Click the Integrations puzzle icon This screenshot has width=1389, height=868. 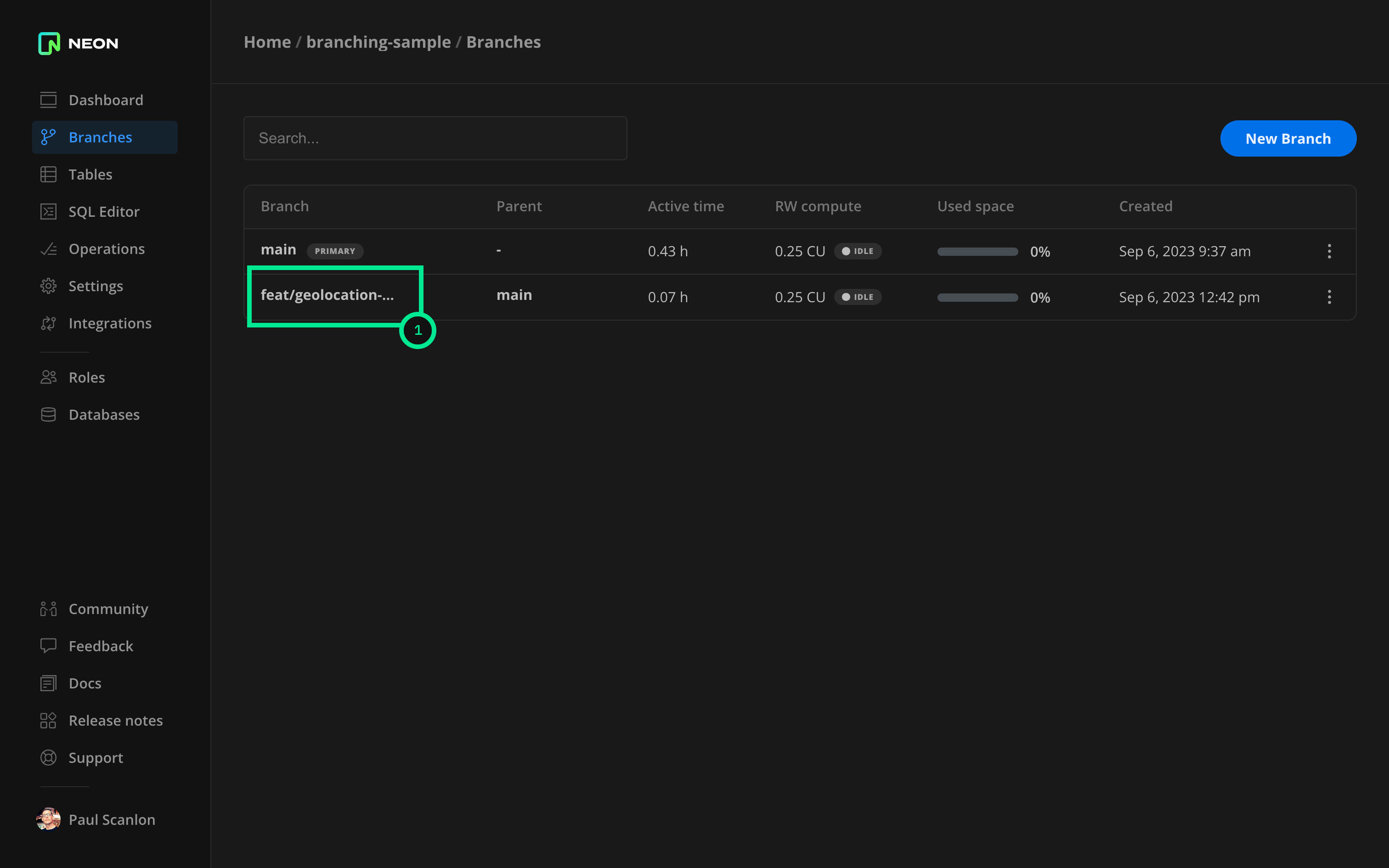(48, 323)
